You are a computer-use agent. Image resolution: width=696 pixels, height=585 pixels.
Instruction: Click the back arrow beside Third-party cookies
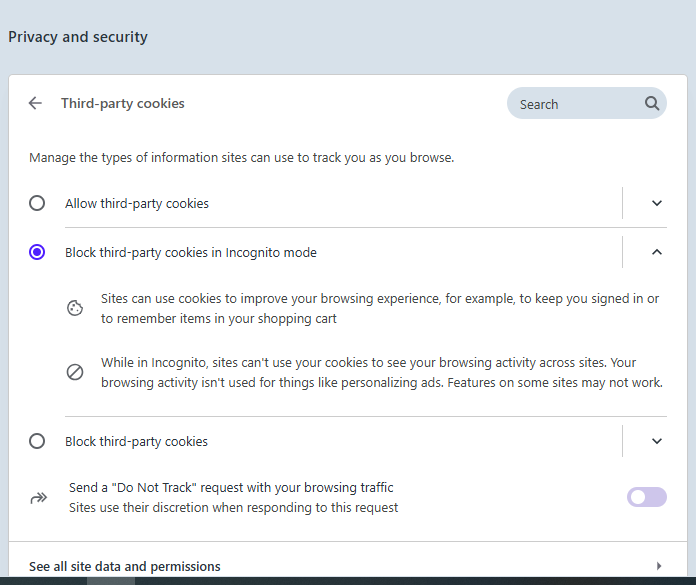click(35, 103)
